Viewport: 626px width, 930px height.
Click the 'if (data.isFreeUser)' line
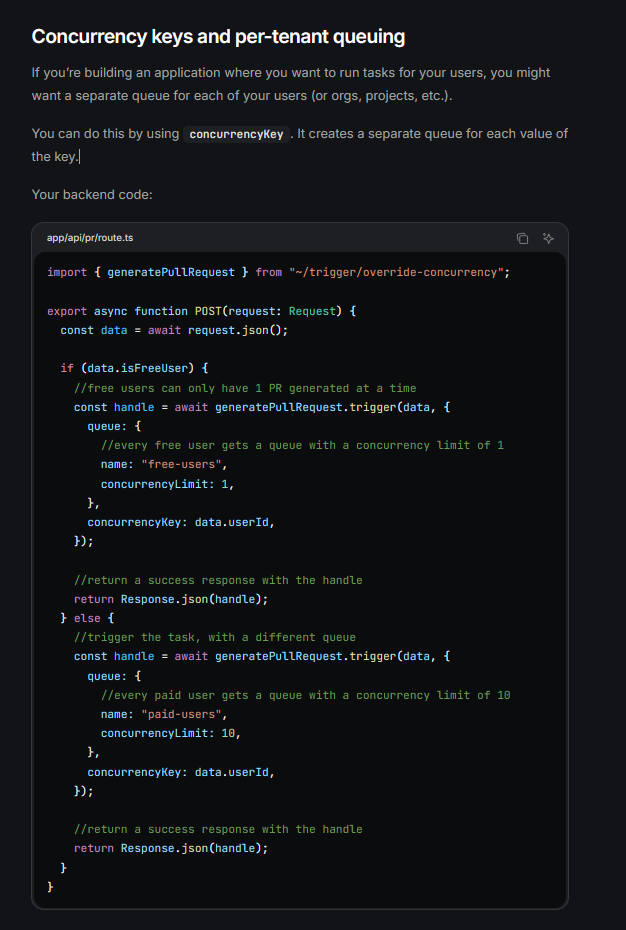tap(134, 368)
